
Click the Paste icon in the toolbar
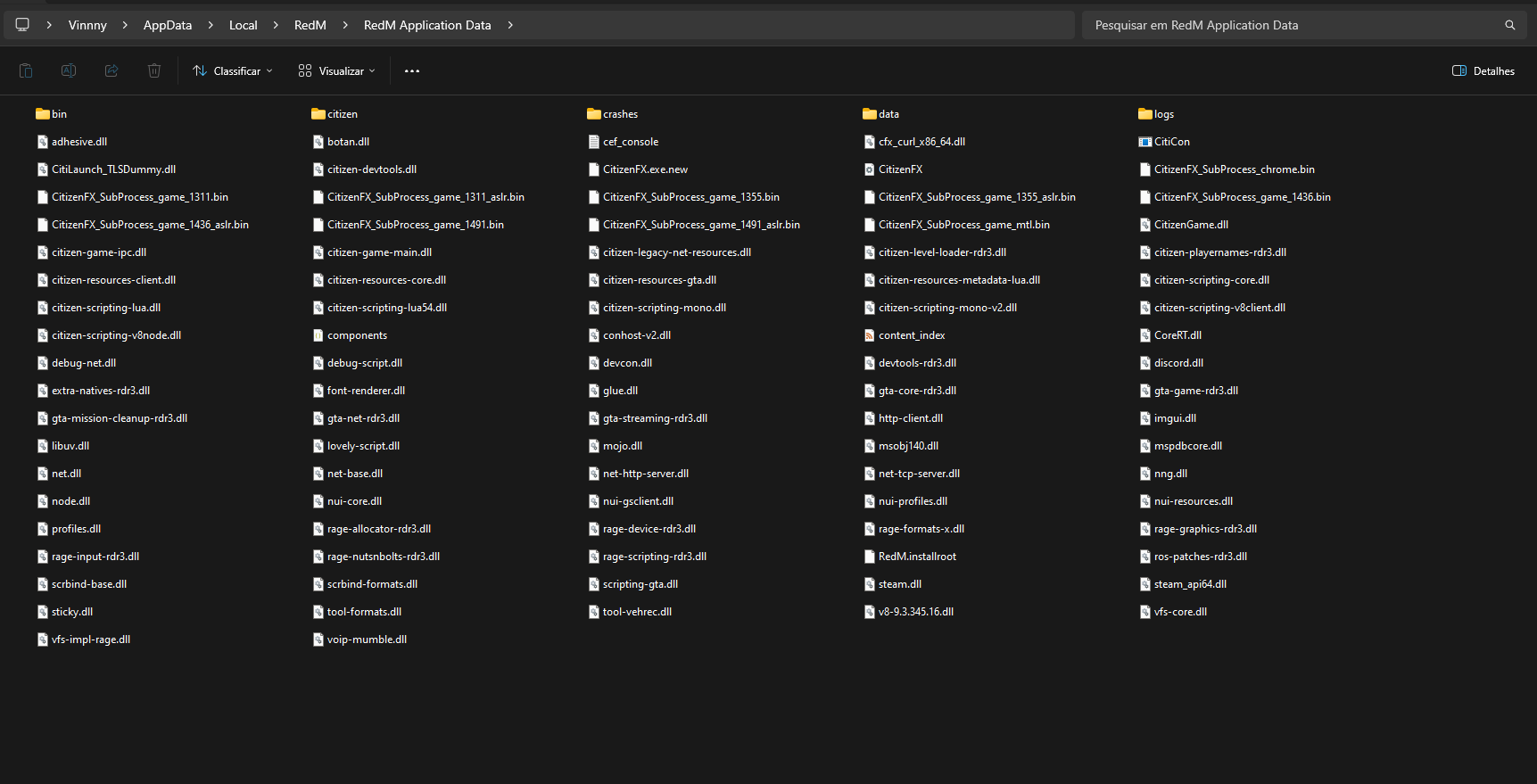pyautogui.click(x=26, y=70)
